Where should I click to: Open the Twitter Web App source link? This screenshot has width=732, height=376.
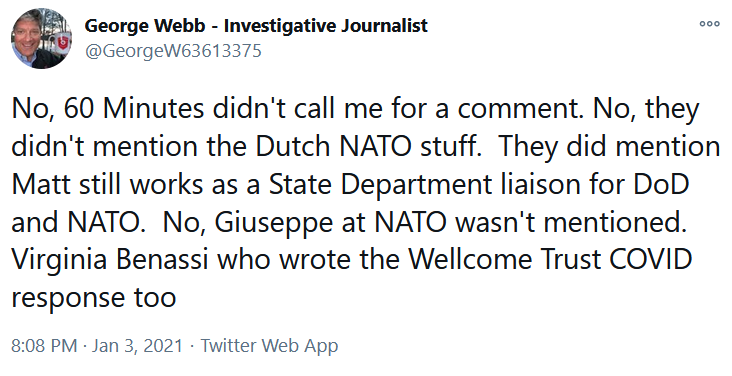click(x=269, y=346)
